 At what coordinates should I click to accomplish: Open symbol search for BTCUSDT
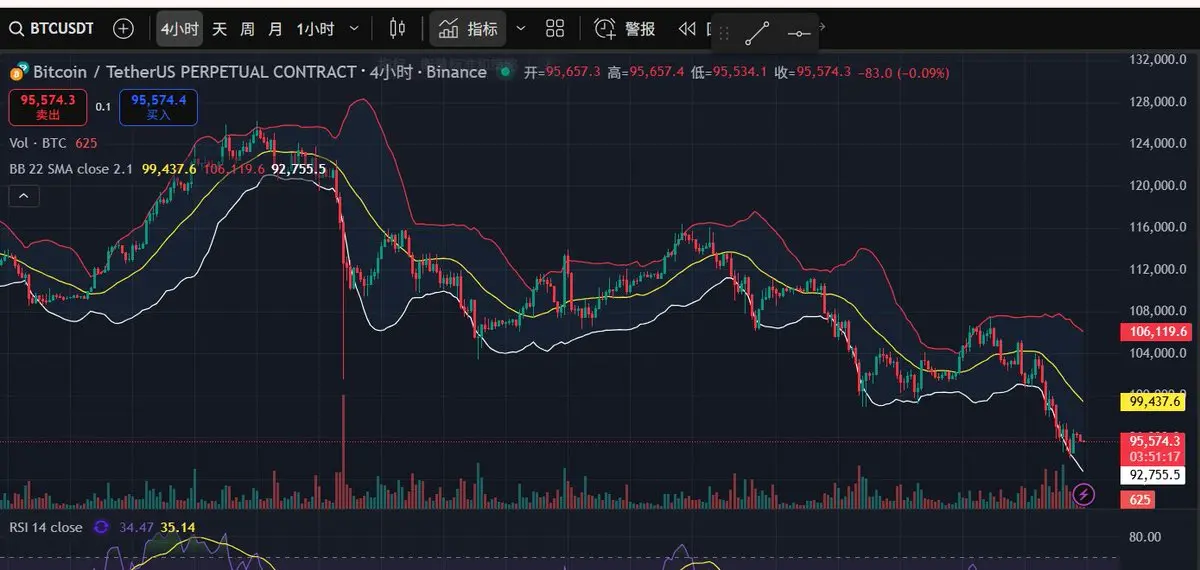point(52,29)
